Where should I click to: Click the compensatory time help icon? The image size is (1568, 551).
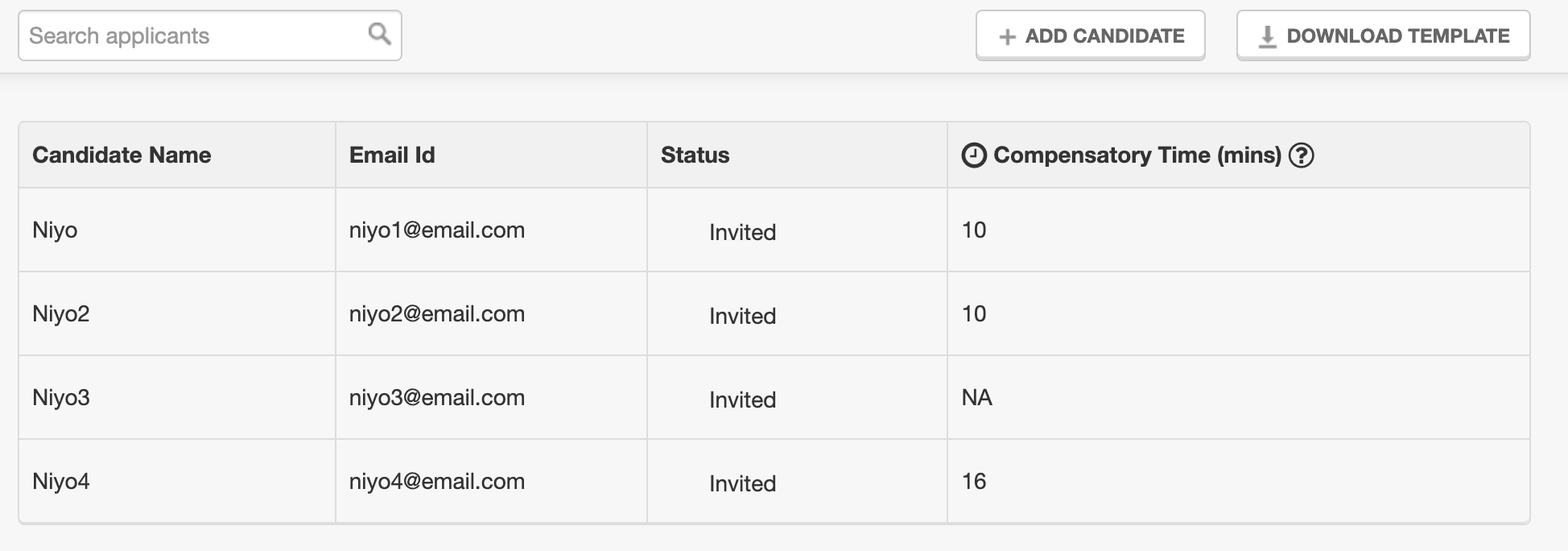coord(1301,155)
